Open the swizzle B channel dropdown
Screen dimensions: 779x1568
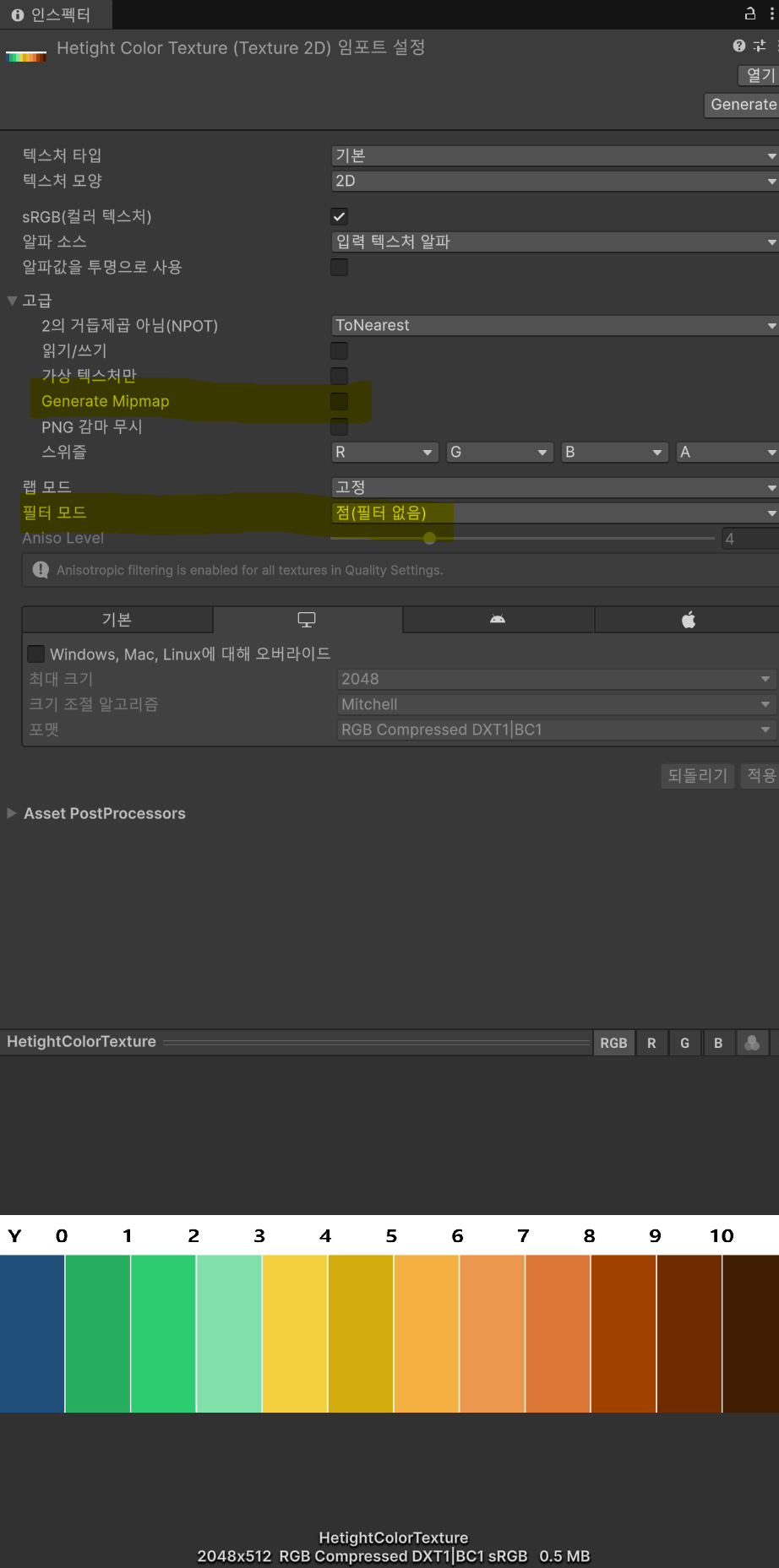pyautogui.click(x=614, y=452)
